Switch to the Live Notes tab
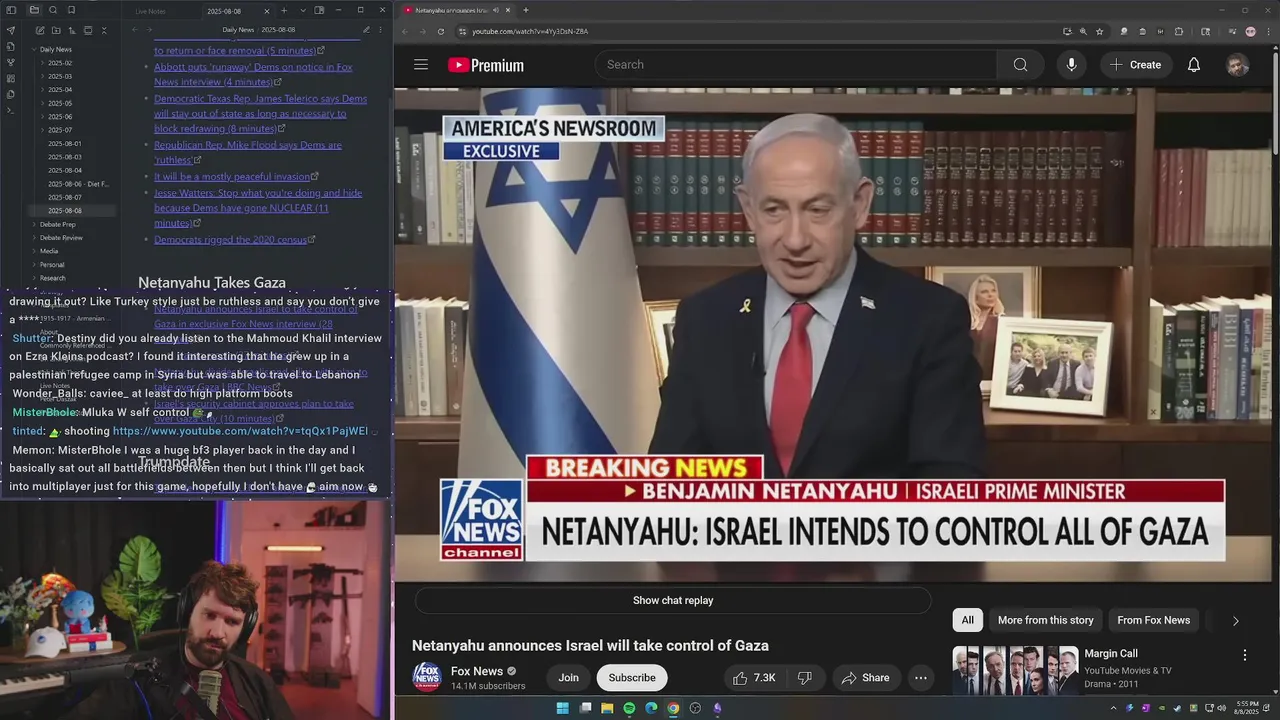Image resolution: width=1280 pixels, height=720 pixels. (x=150, y=11)
